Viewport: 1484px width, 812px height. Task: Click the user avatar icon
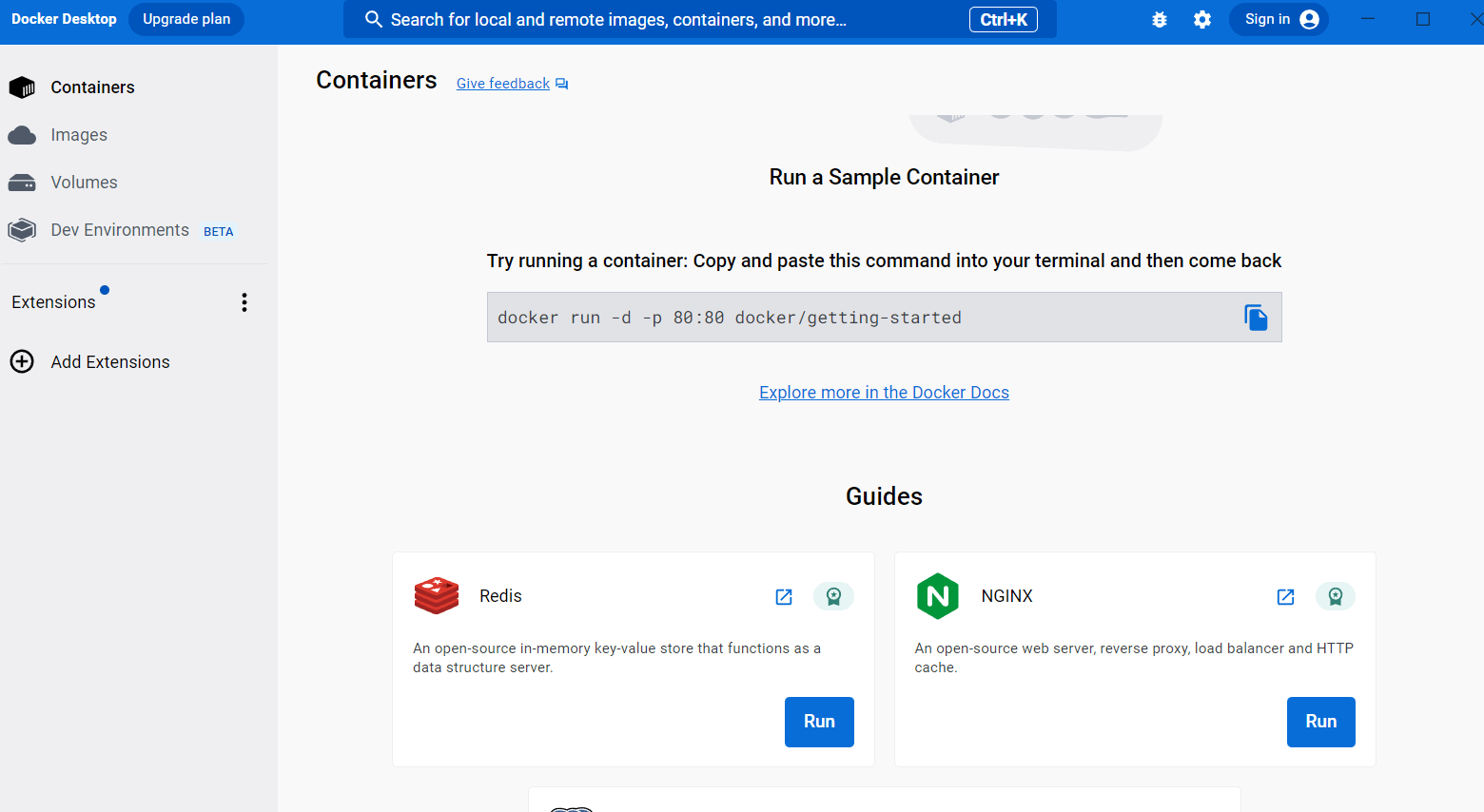(1310, 19)
